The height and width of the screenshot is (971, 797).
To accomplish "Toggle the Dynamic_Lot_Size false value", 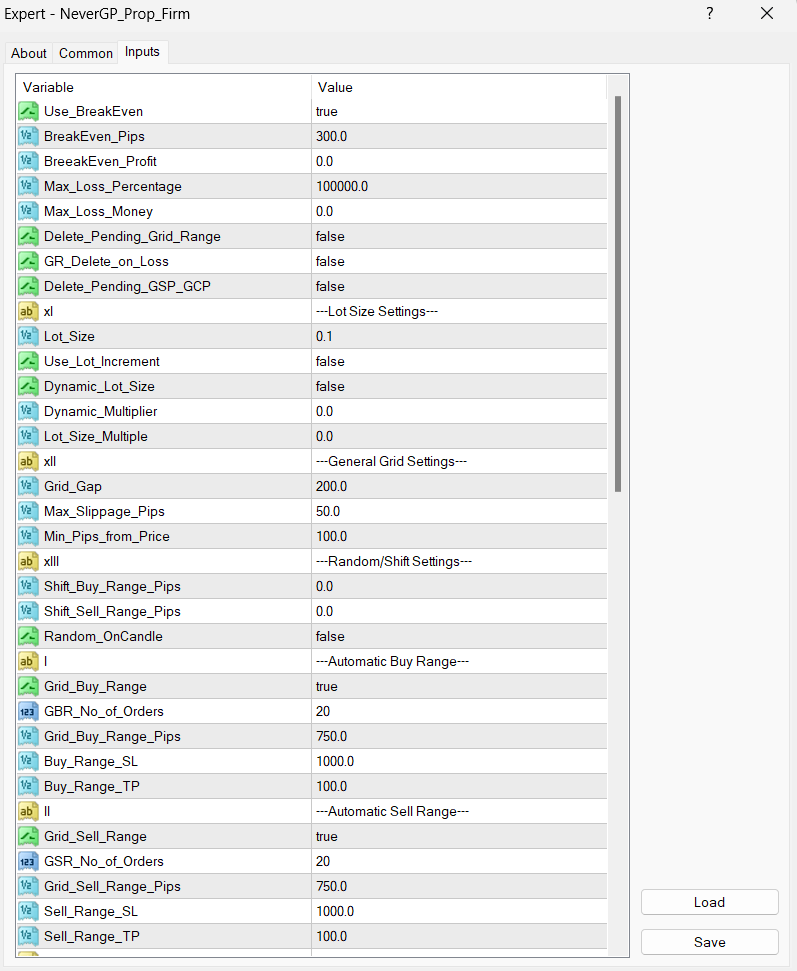I will click(458, 386).
